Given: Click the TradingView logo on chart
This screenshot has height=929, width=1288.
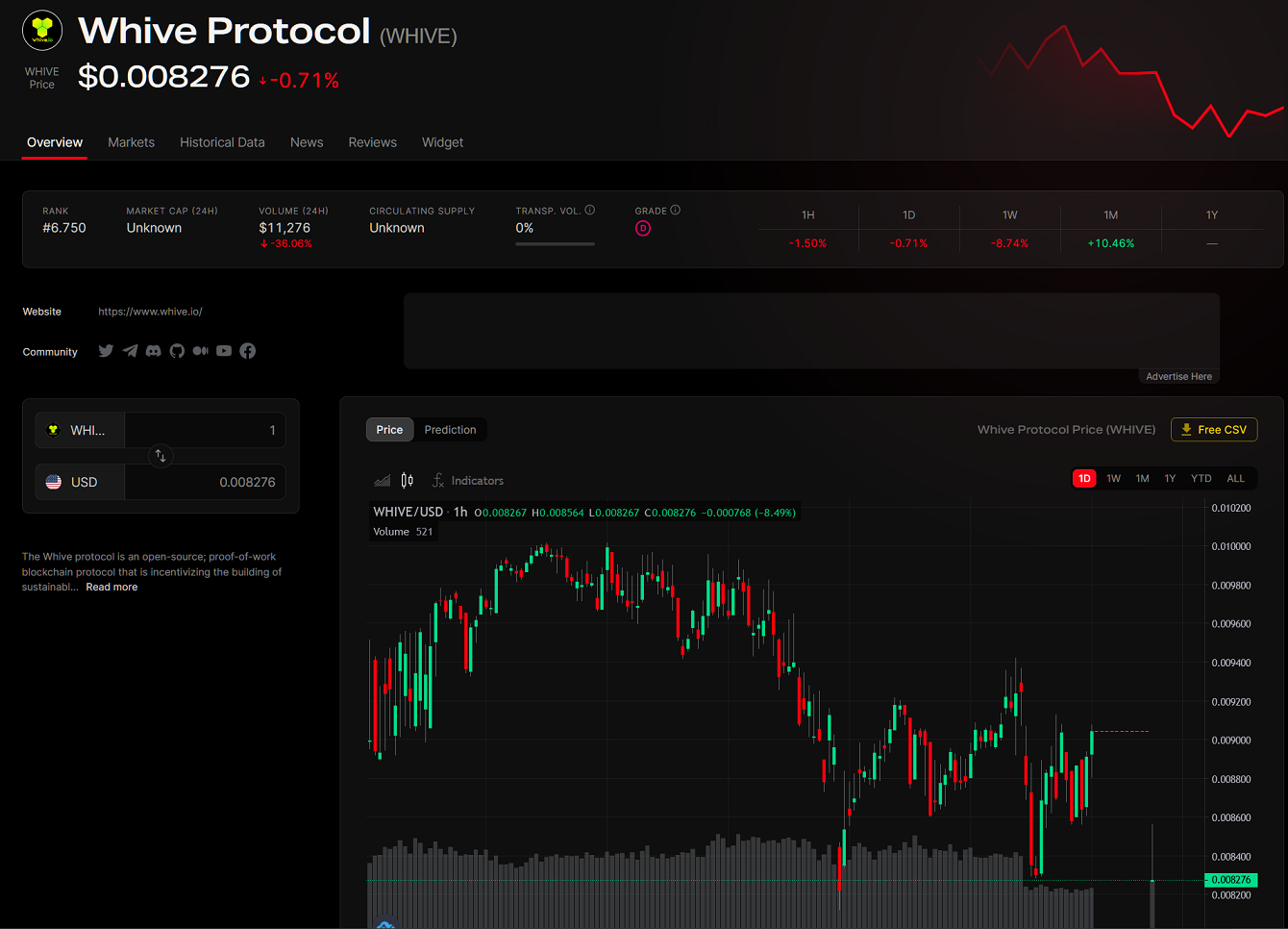Looking at the screenshot, I should (385, 923).
